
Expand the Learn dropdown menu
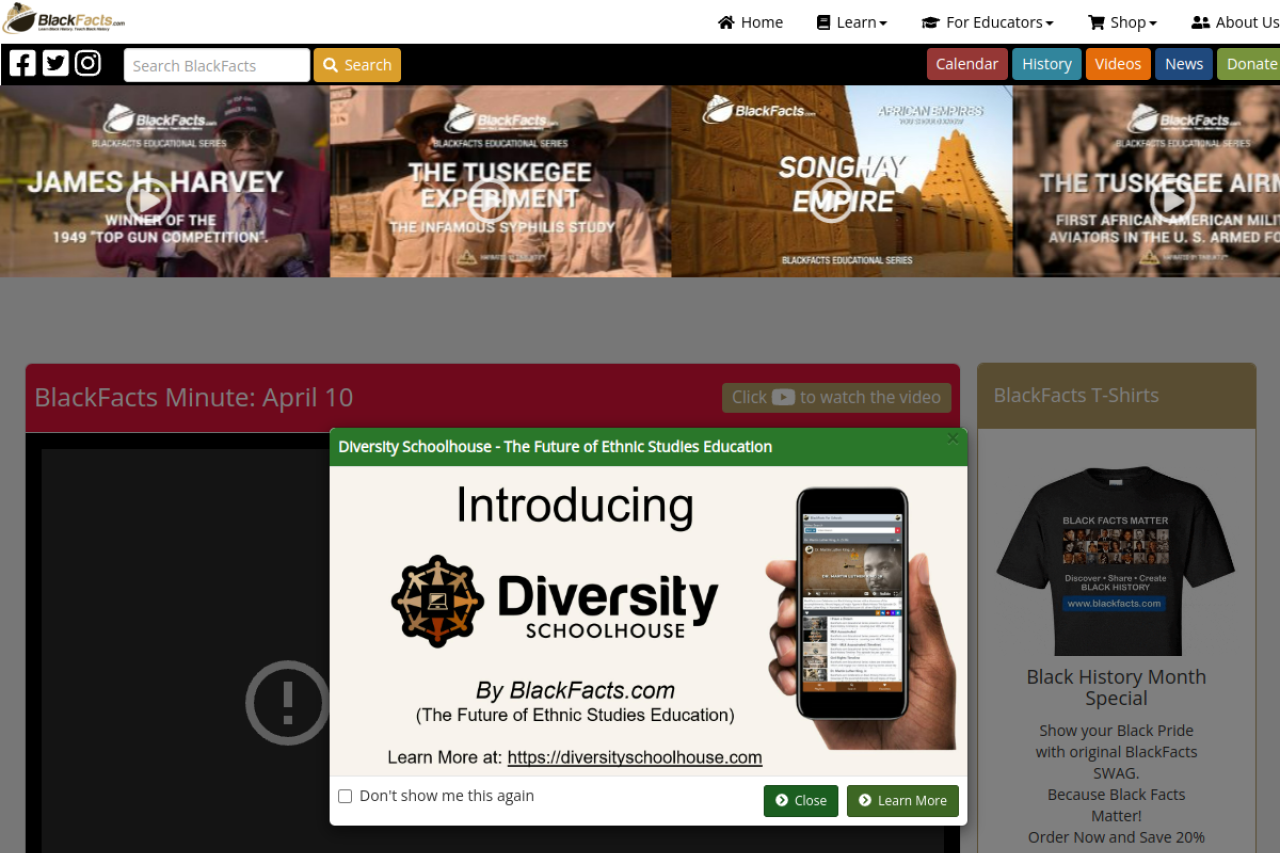pos(852,22)
